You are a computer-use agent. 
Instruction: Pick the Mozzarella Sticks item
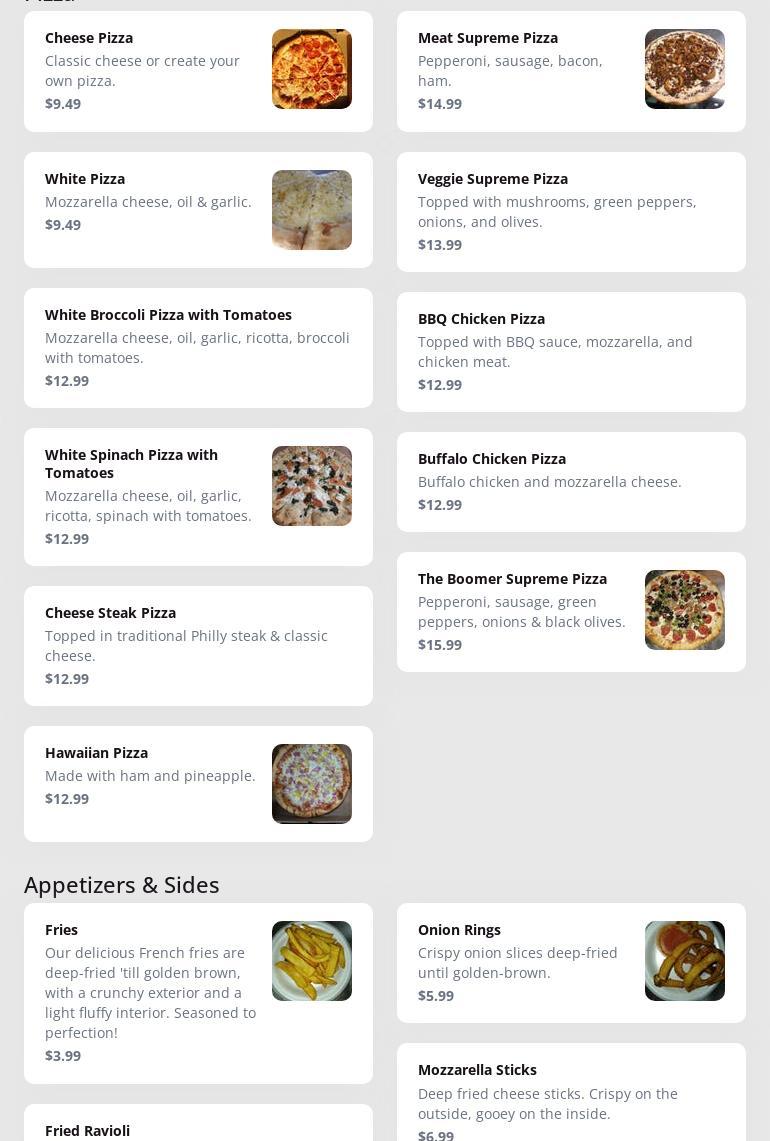pos(477,1070)
